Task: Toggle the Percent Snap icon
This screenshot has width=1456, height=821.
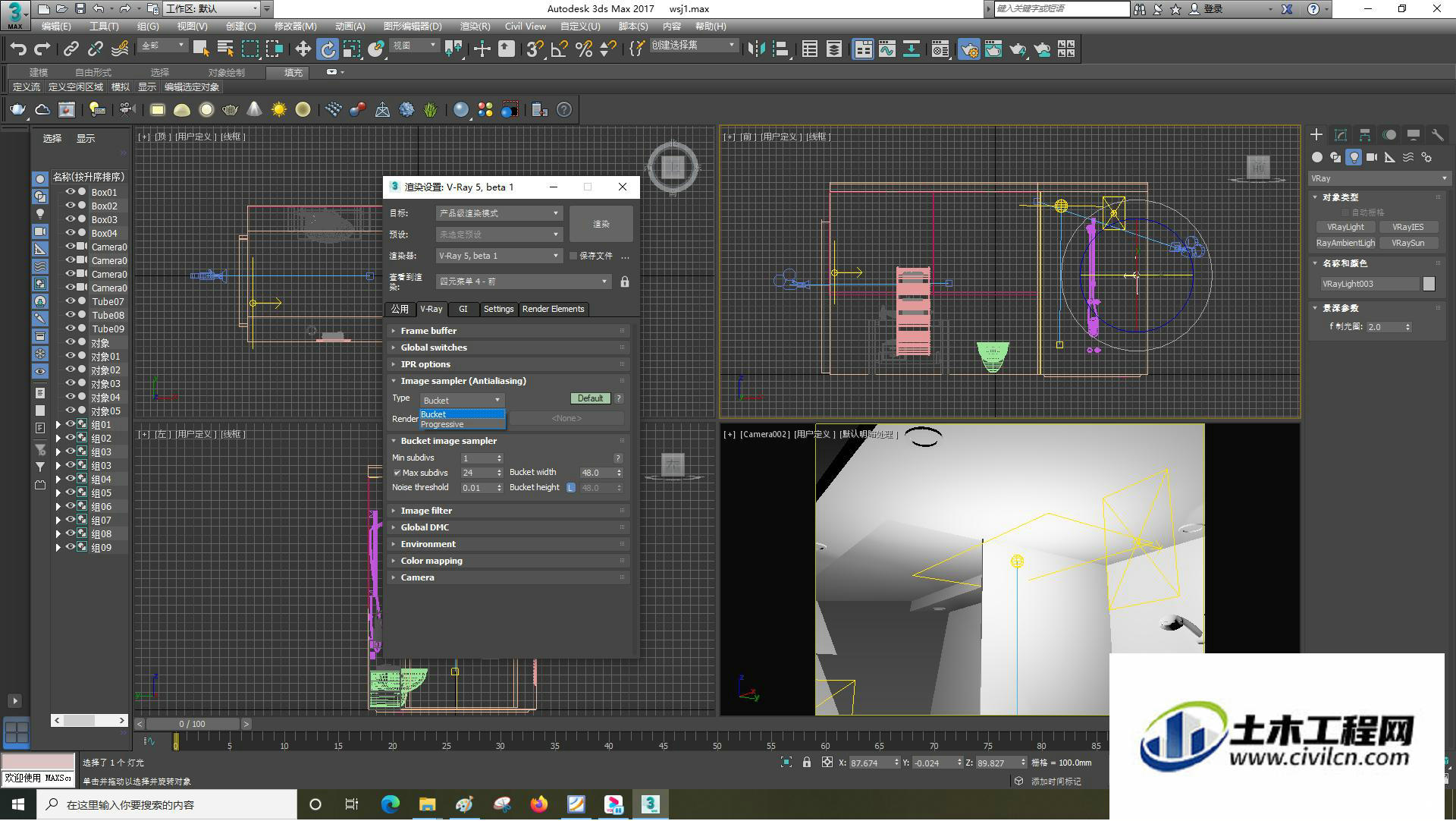Action: point(584,49)
